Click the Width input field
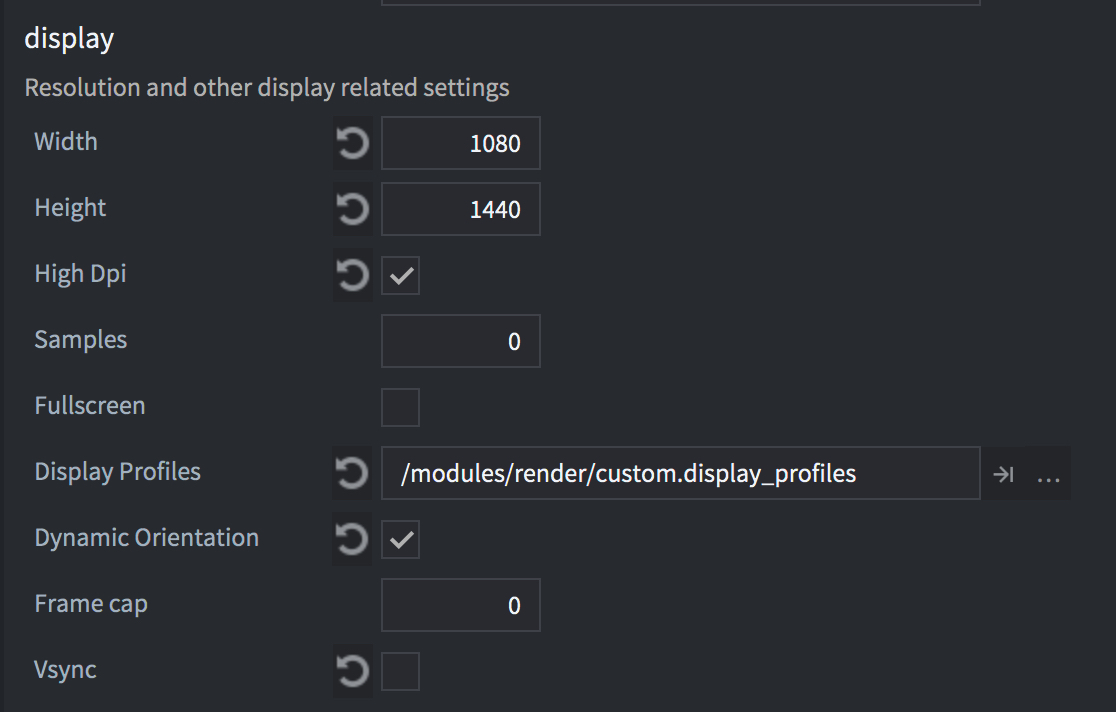The height and width of the screenshot is (712, 1116). click(x=461, y=144)
